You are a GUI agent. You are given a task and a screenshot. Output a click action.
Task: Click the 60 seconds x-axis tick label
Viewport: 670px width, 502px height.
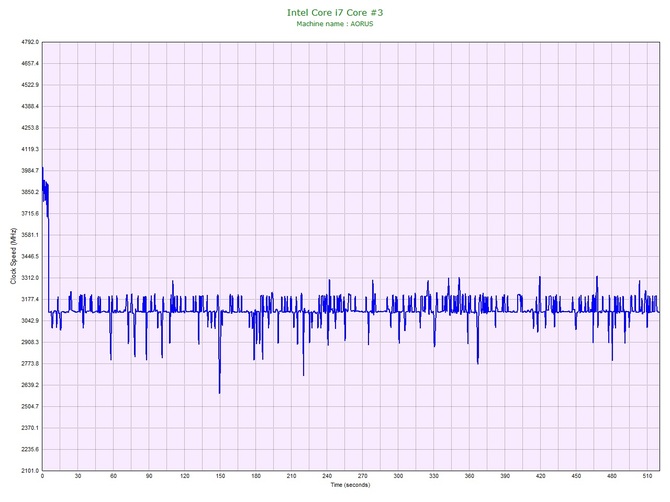tap(113, 476)
